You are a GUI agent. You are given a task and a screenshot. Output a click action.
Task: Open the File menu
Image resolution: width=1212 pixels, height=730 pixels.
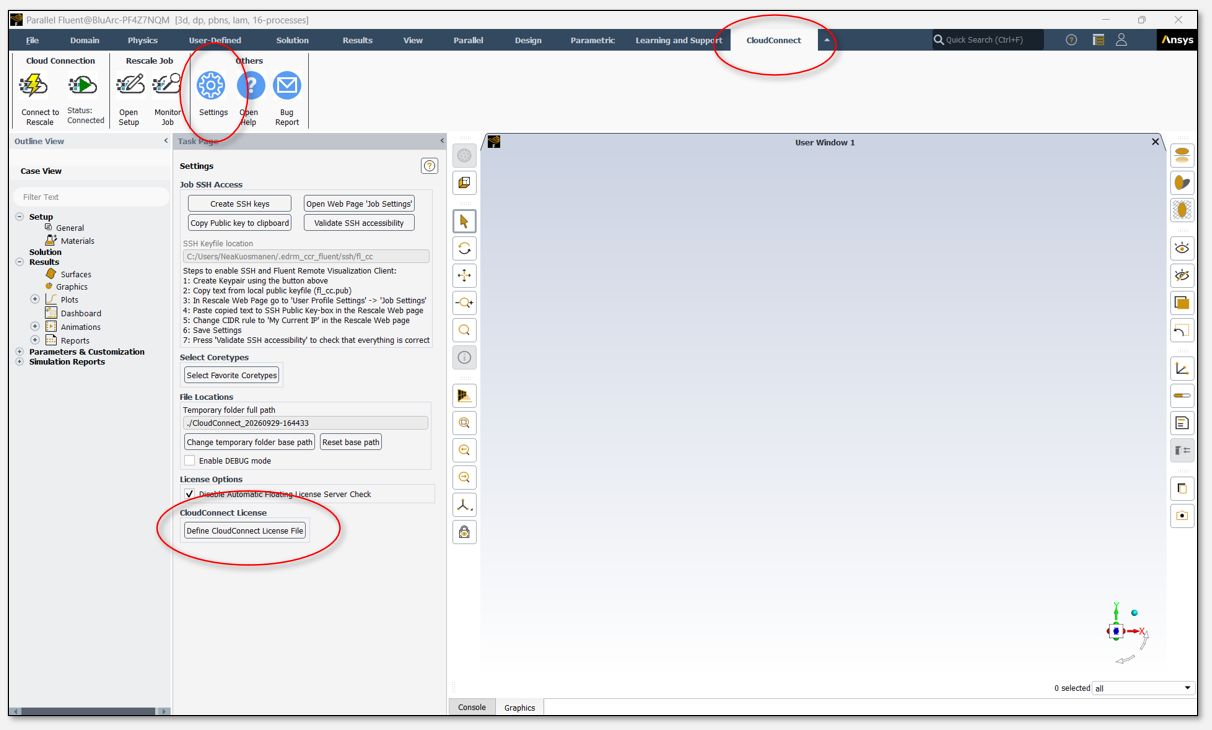click(x=32, y=40)
